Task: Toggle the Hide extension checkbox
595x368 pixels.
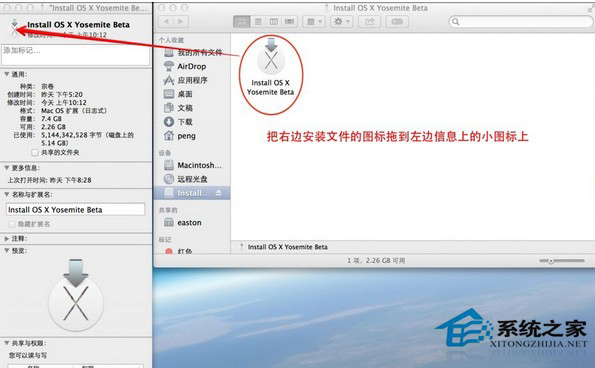Action: (x=11, y=224)
